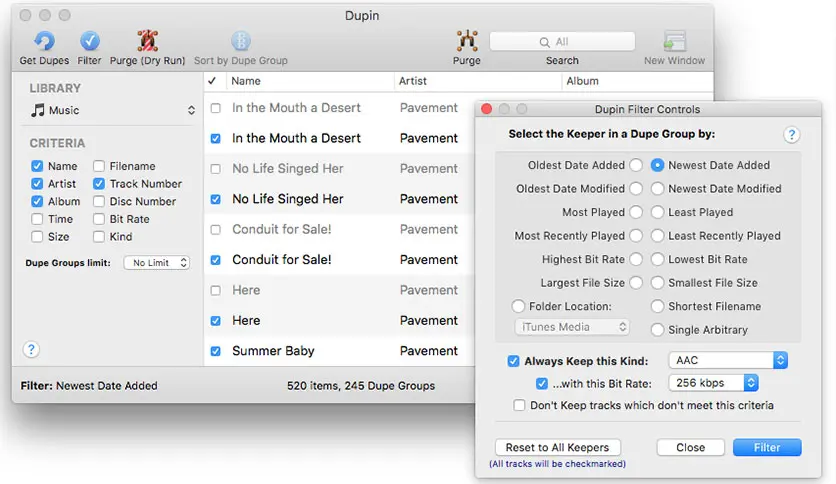Click the magnifier icon in search field
Screen dimensions: 836x484
point(544,42)
